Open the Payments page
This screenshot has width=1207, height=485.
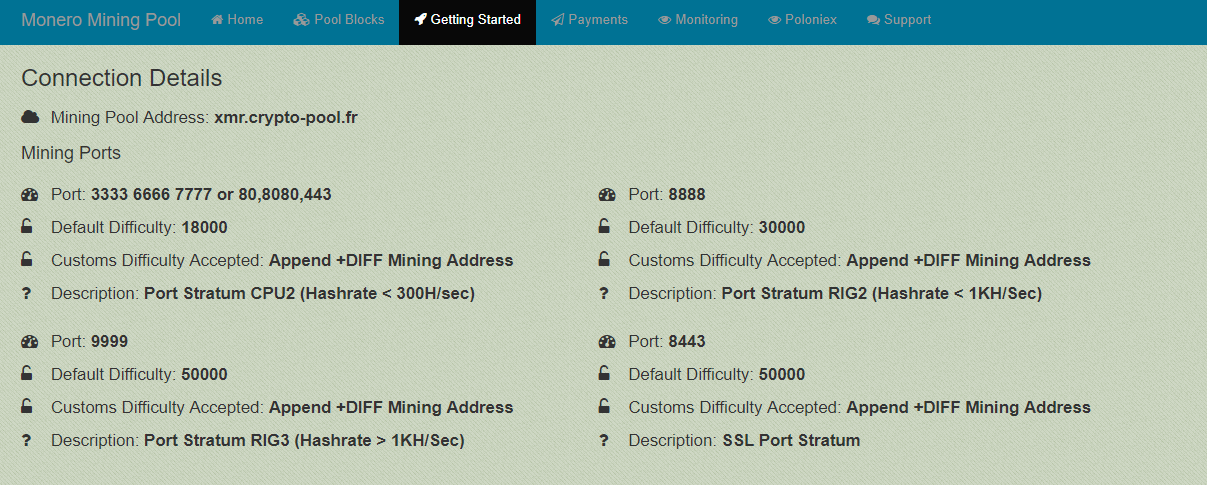[590, 20]
